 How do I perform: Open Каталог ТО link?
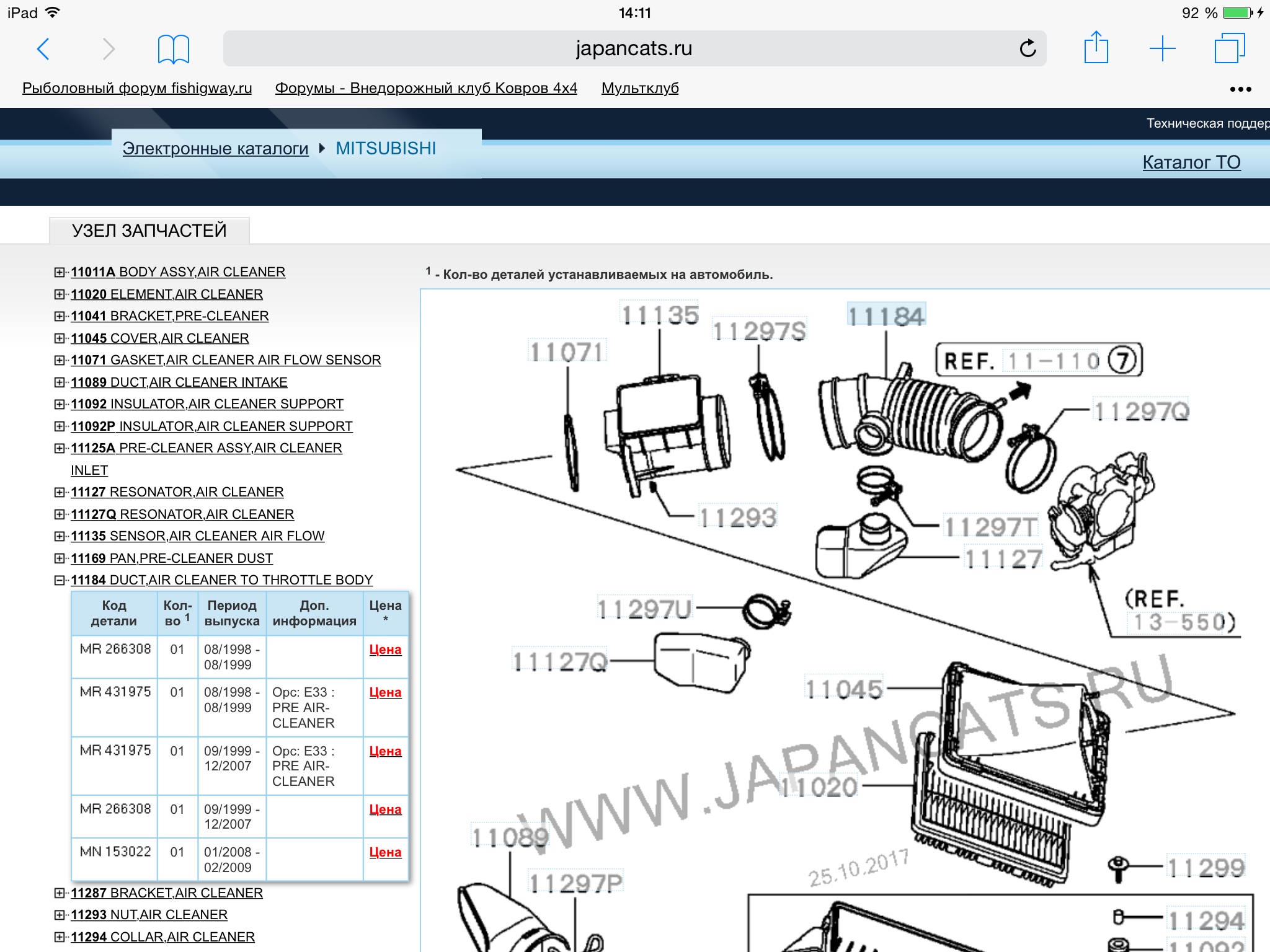pos(1191,162)
